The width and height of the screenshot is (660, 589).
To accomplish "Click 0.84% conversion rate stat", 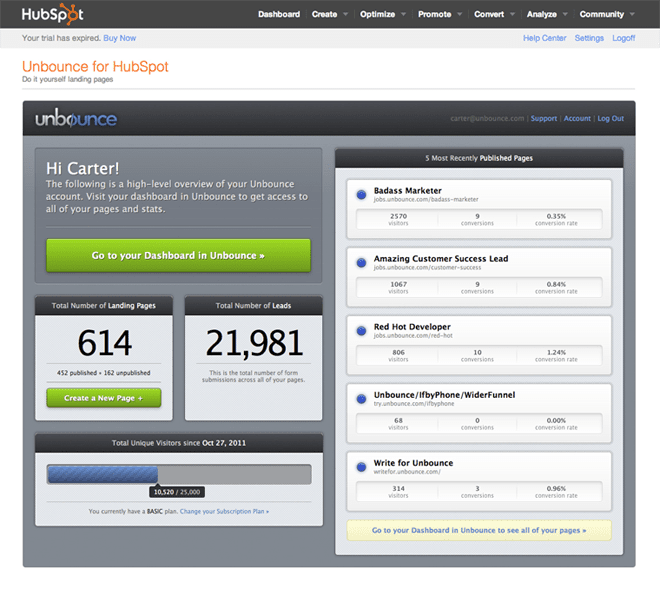I will tap(556, 287).
